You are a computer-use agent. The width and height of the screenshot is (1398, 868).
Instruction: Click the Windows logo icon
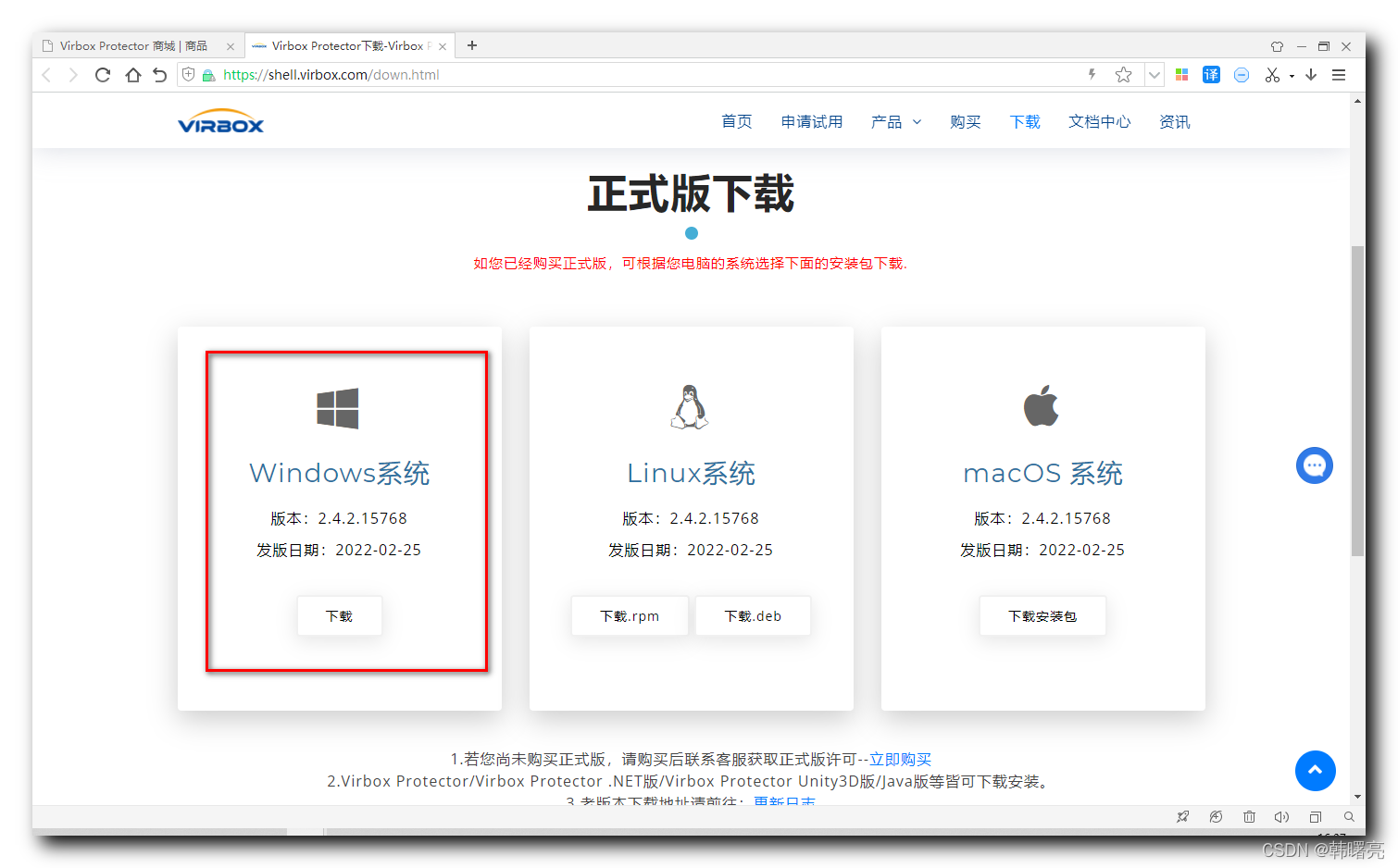click(x=338, y=408)
